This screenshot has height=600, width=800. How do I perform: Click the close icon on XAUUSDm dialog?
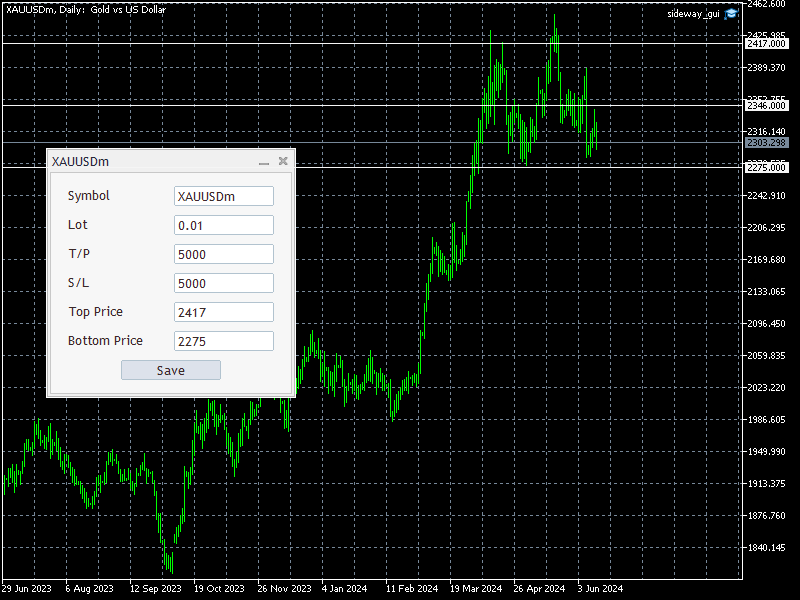click(x=283, y=161)
